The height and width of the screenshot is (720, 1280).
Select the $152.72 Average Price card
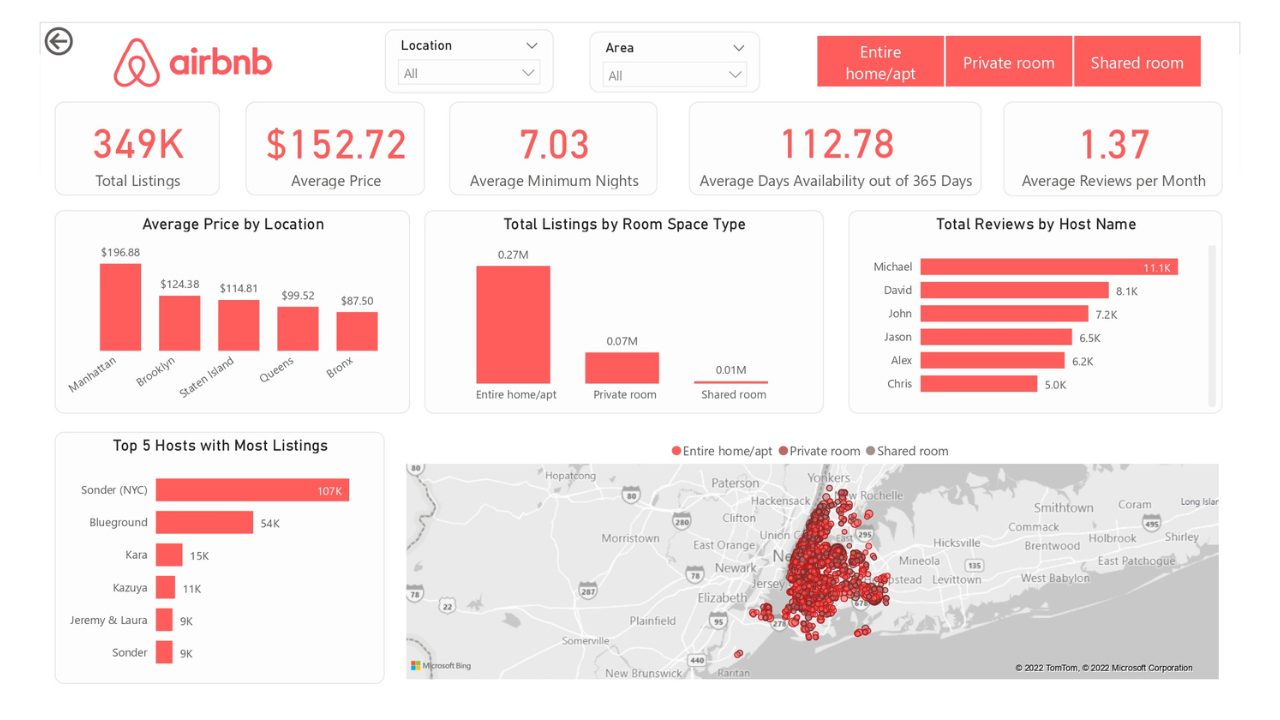[x=335, y=148]
